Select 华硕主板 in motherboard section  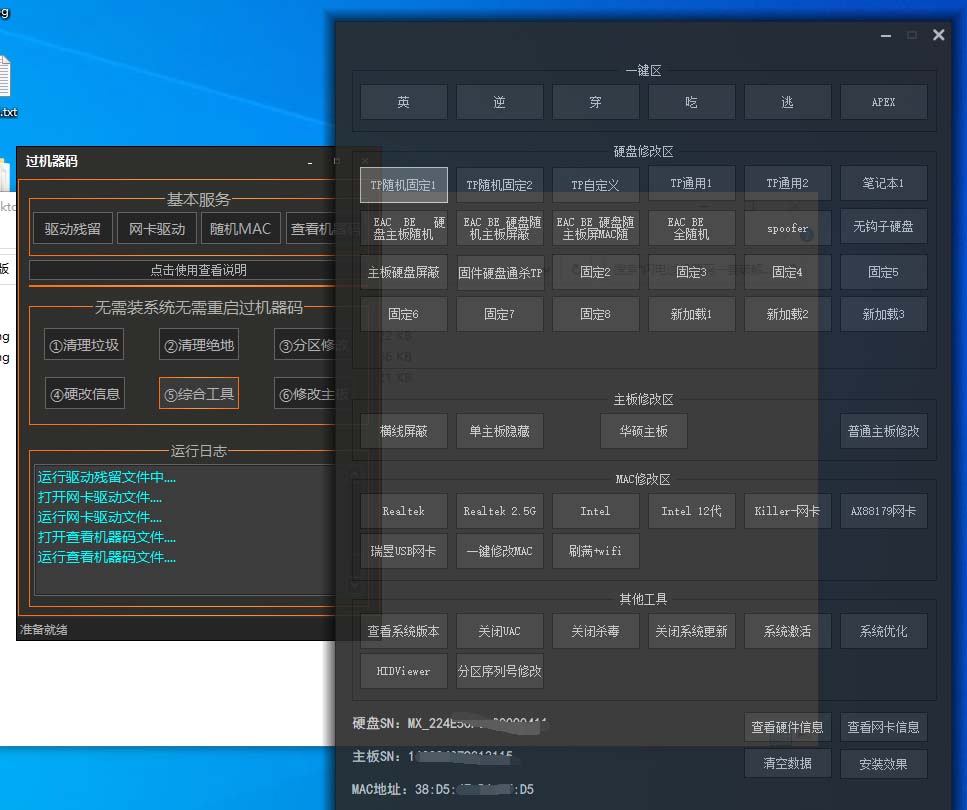(x=644, y=431)
